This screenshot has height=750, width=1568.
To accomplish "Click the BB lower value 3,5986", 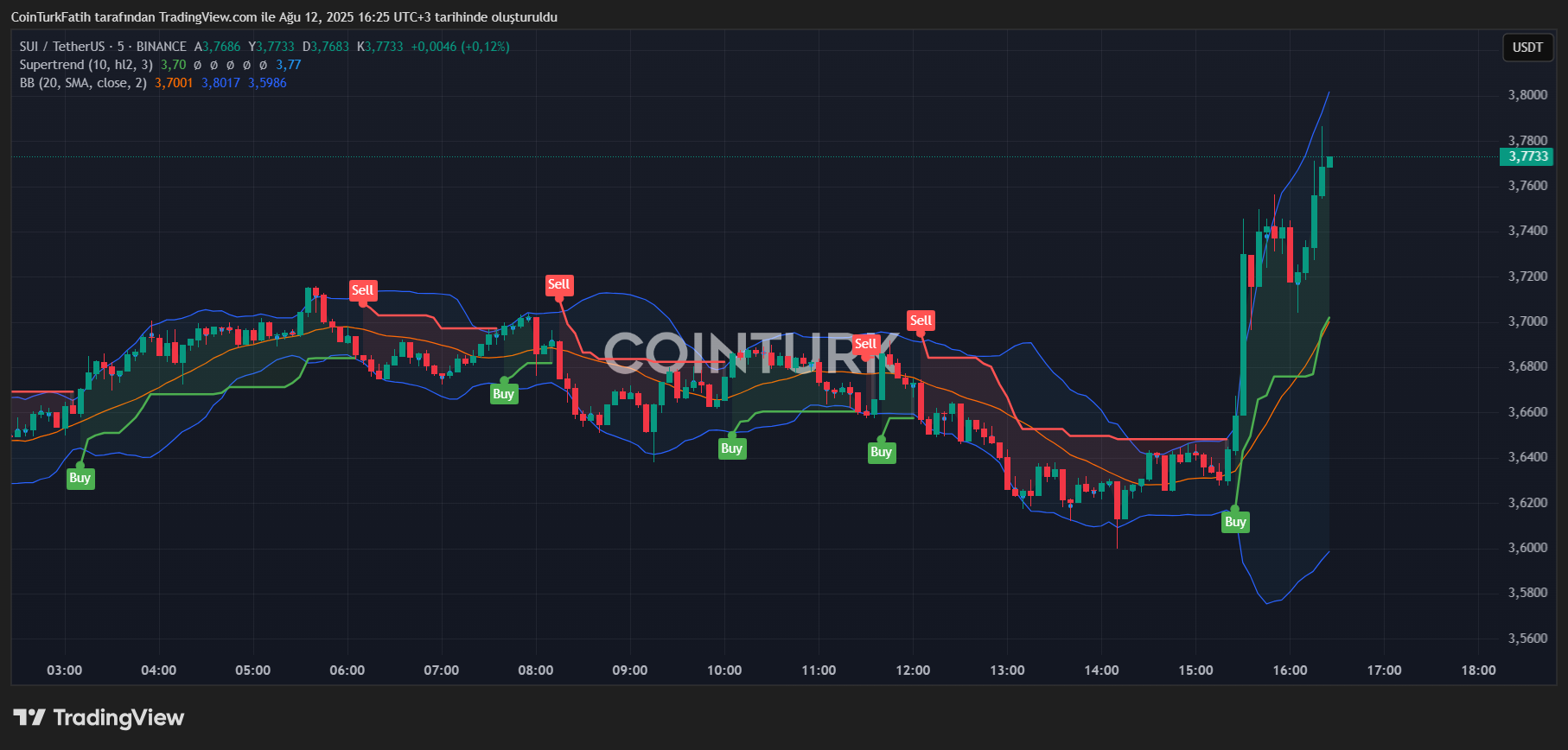I will point(267,83).
